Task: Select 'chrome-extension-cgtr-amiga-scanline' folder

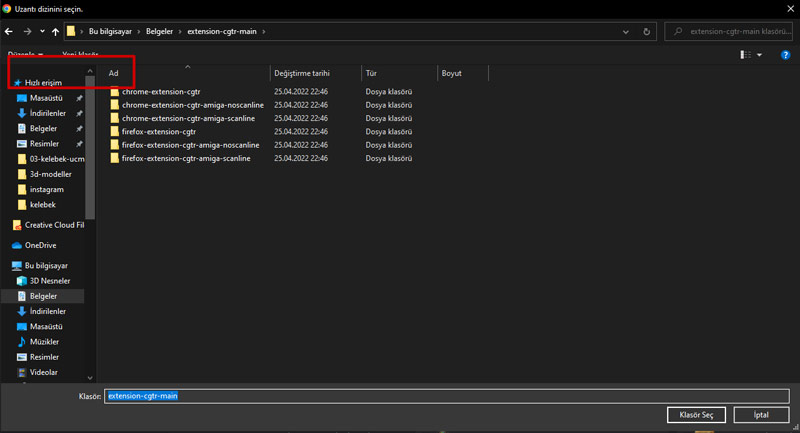Action: [188, 118]
